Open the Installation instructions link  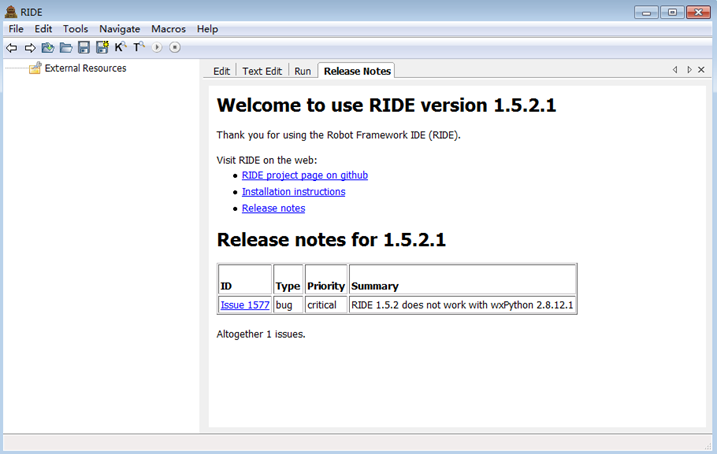294,192
